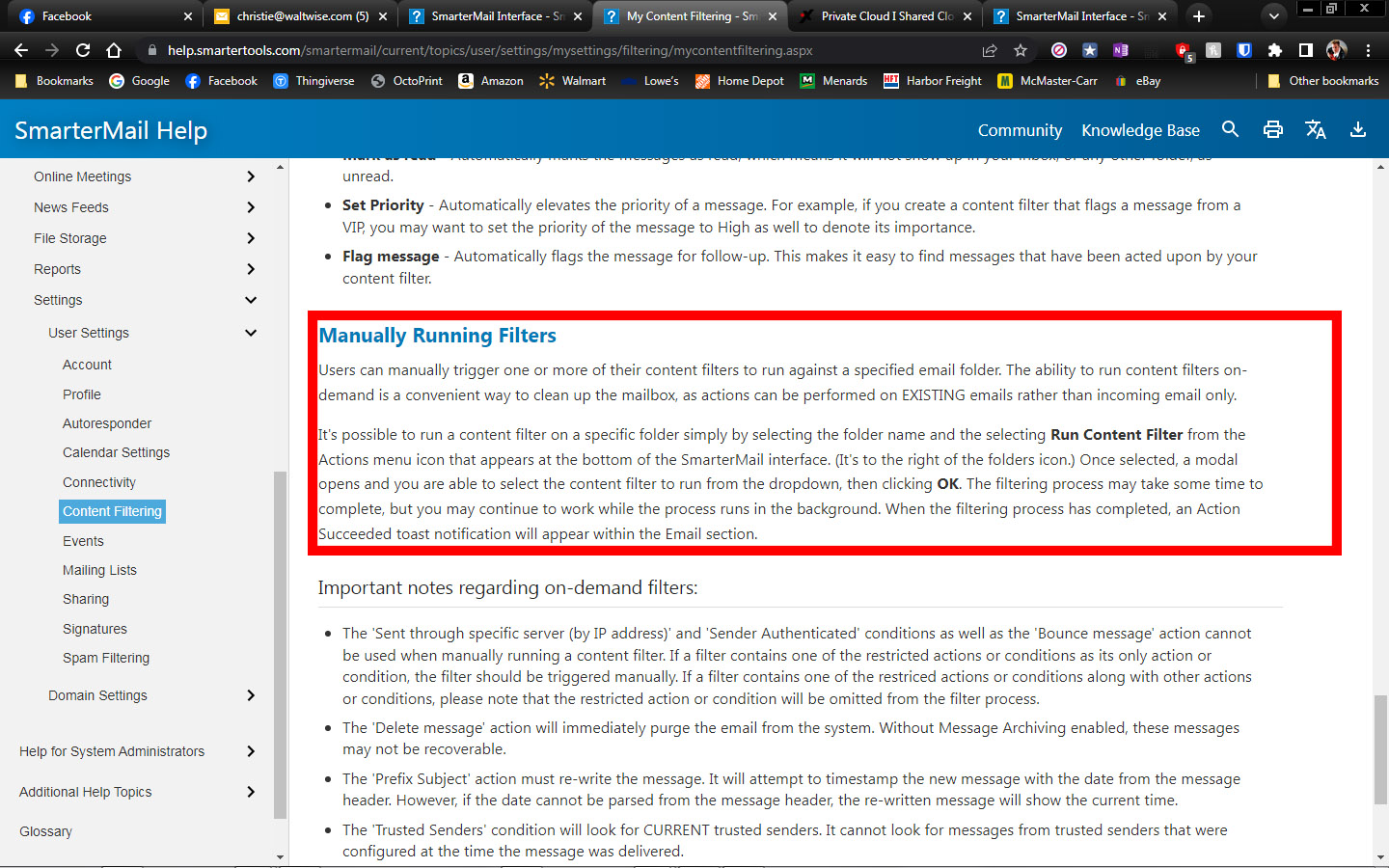The width and height of the screenshot is (1389, 868).
Task: Switch to Private Cloud tab
Action: coord(885,16)
